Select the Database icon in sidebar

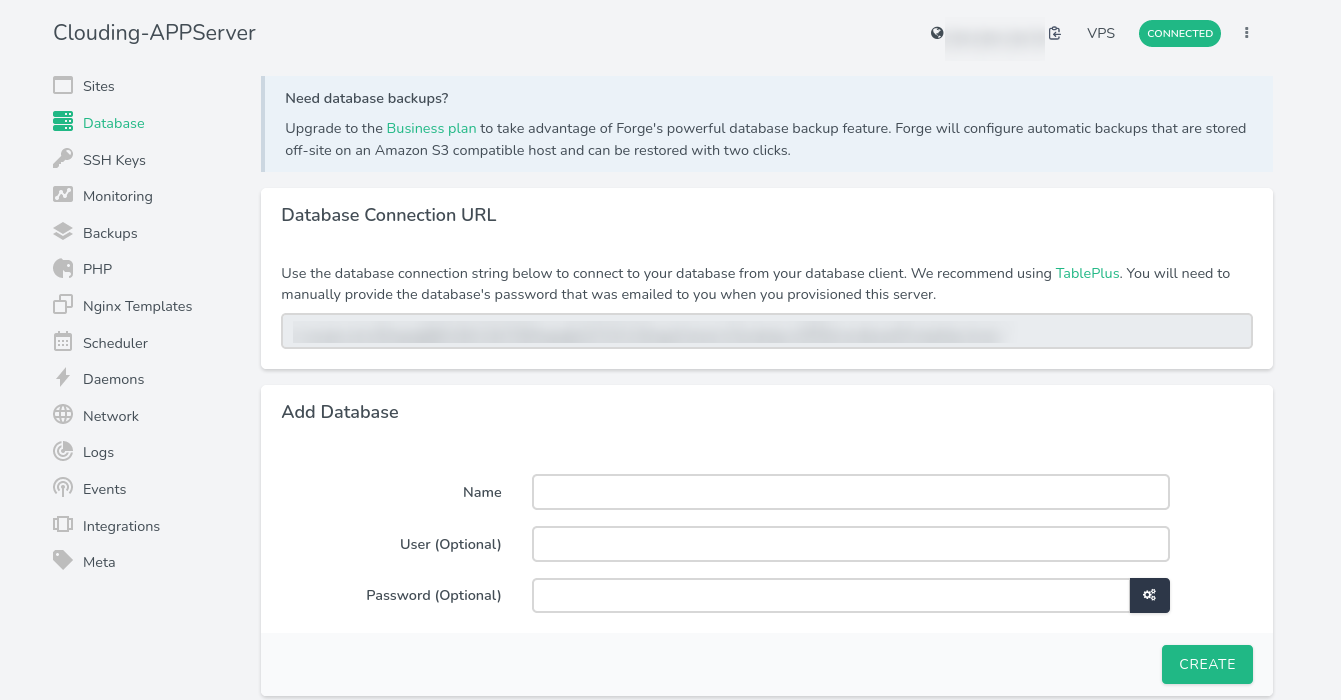coord(63,122)
